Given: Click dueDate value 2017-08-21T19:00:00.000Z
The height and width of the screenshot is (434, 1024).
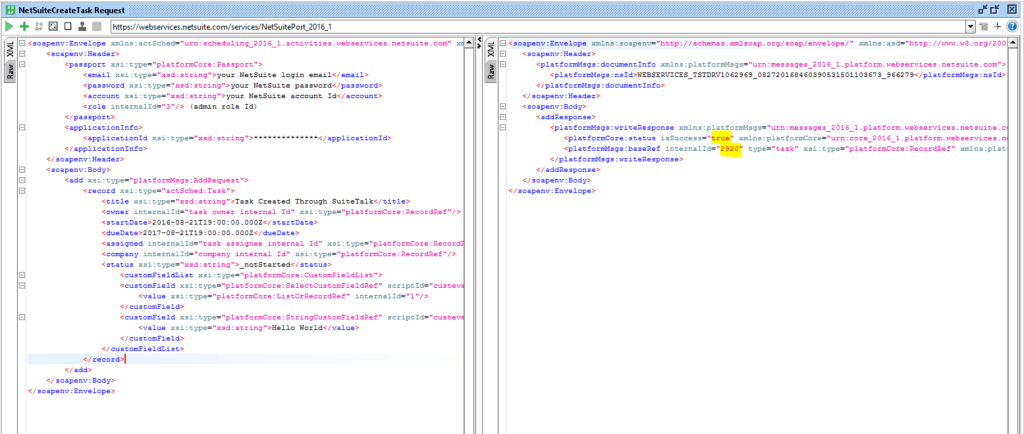Looking at the screenshot, I should pos(198,233).
